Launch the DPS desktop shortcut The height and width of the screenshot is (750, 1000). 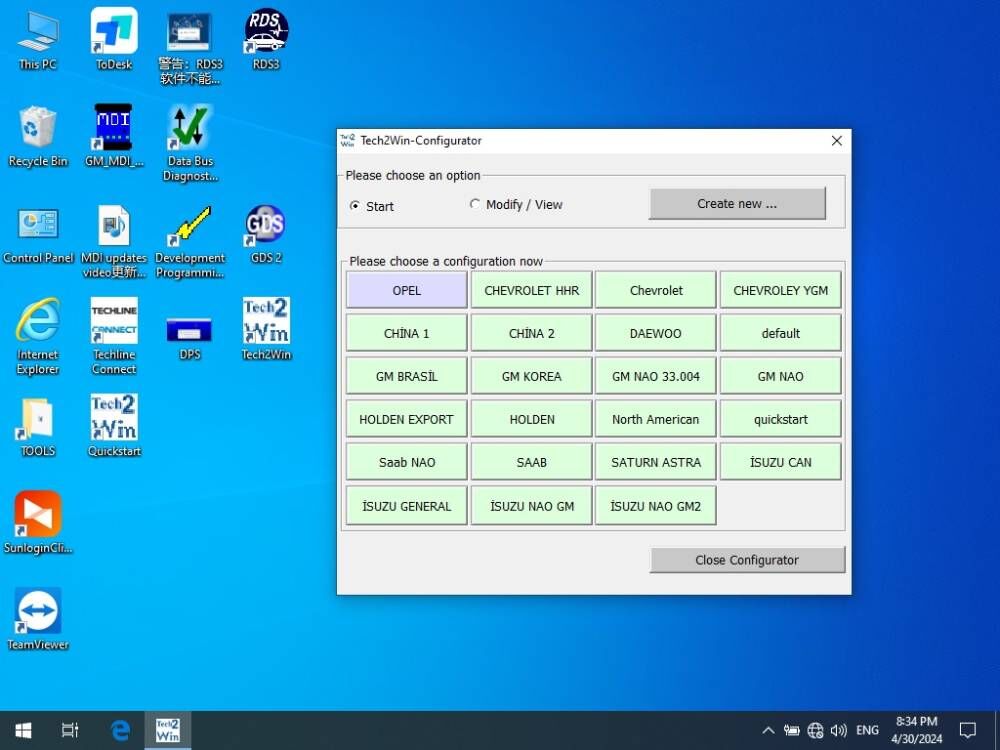point(189,337)
